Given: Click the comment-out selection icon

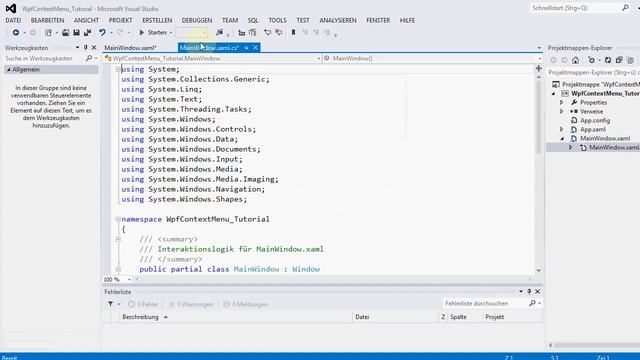Looking at the screenshot, I should click(267, 32).
